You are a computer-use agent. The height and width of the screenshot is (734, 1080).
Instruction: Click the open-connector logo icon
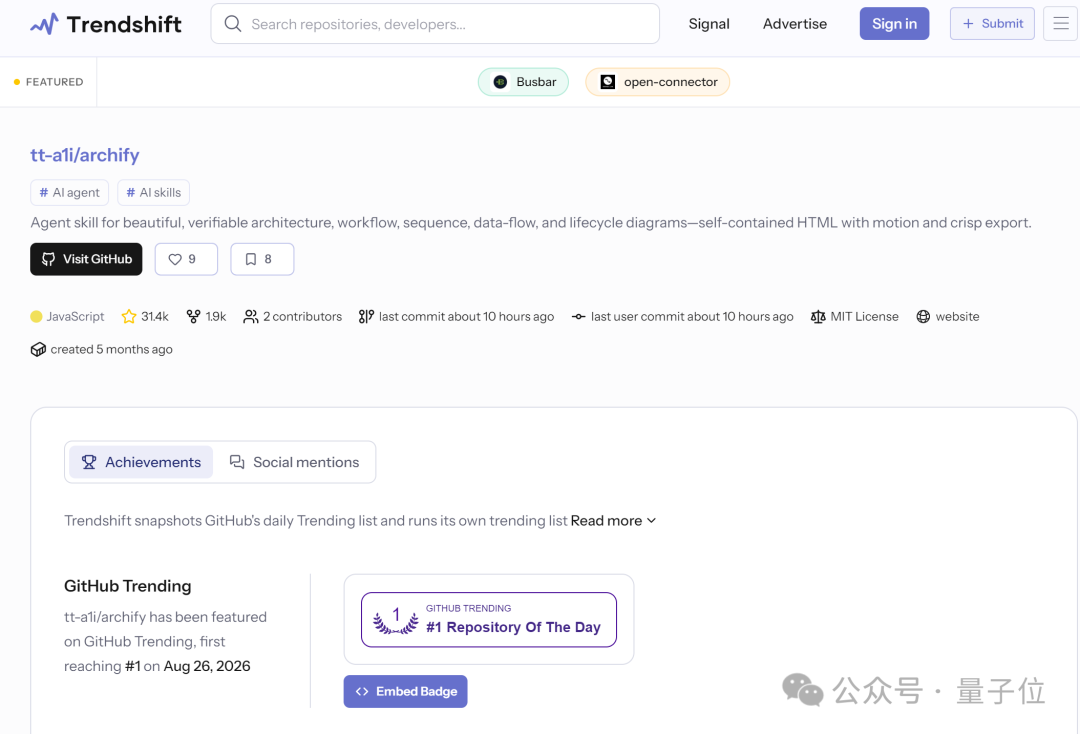[x=608, y=82]
